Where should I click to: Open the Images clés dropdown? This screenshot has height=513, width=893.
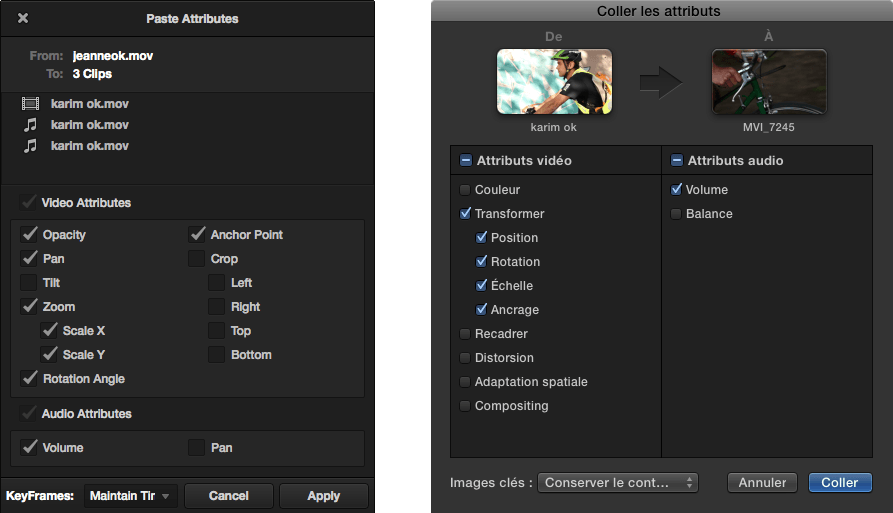618,483
